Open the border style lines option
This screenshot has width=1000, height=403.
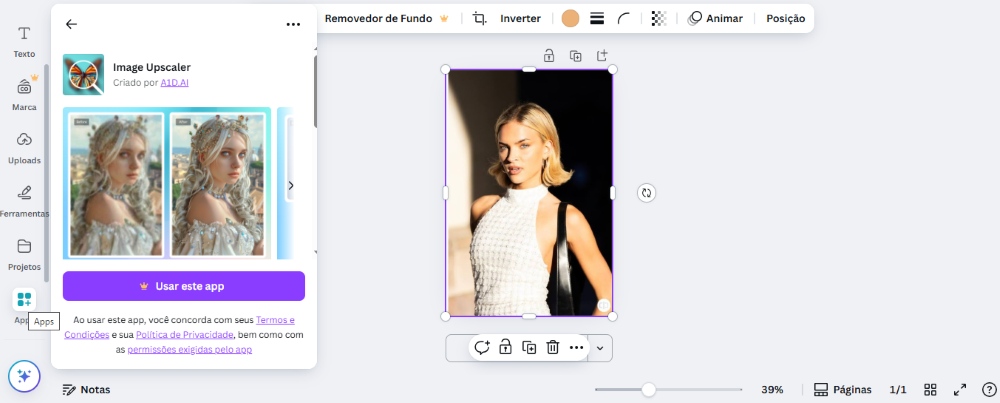pyautogui.click(x=597, y=18)
